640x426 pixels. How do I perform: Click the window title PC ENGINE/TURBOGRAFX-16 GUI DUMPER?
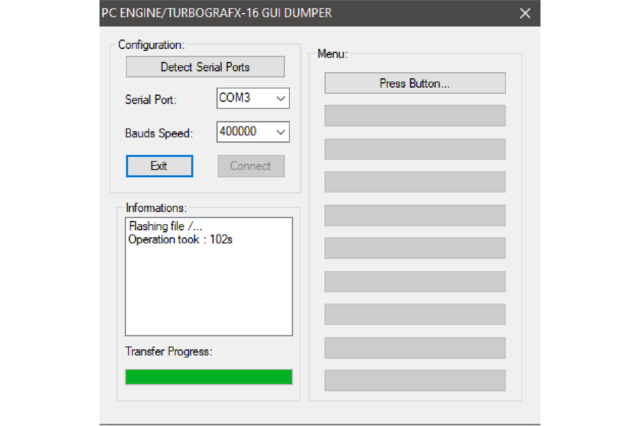point(217,13)
